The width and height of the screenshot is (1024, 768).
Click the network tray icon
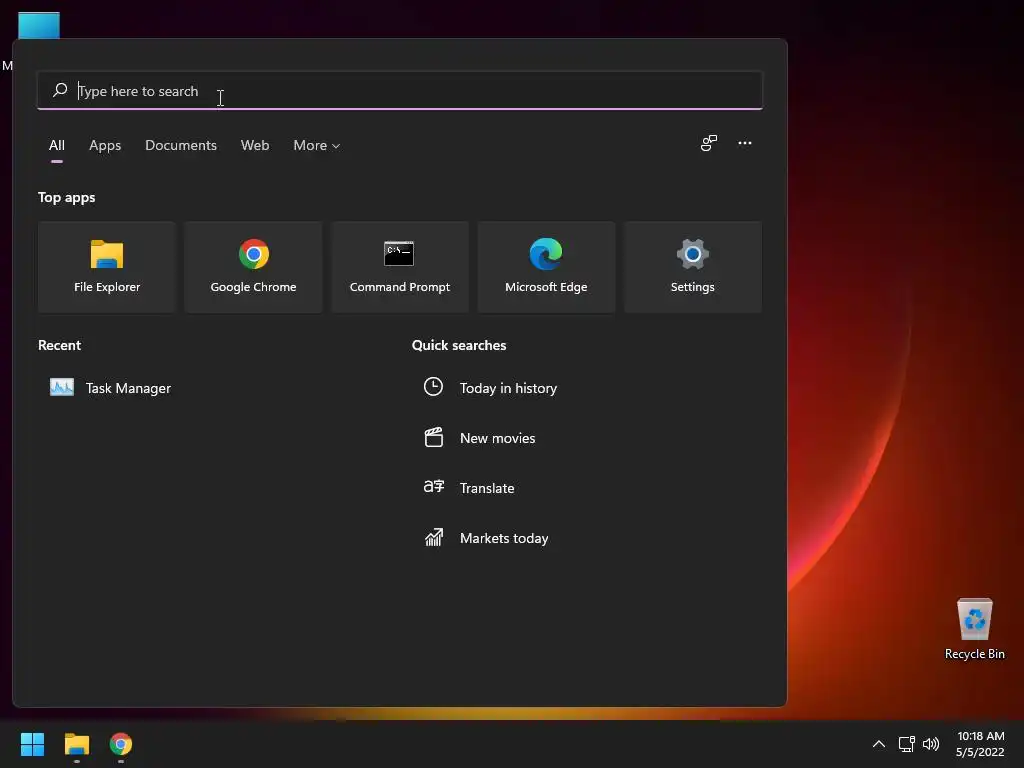coord(906,744)
